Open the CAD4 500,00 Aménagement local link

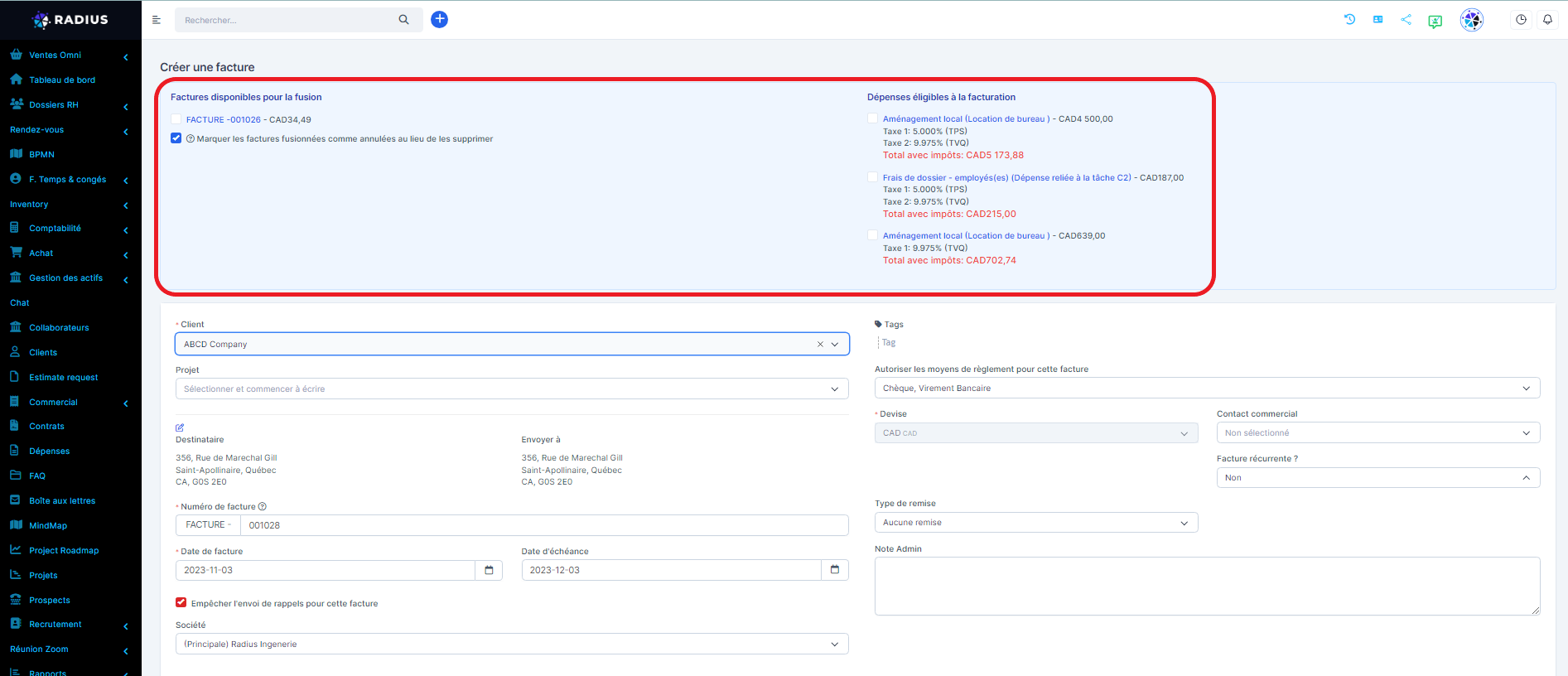(966, 118)
